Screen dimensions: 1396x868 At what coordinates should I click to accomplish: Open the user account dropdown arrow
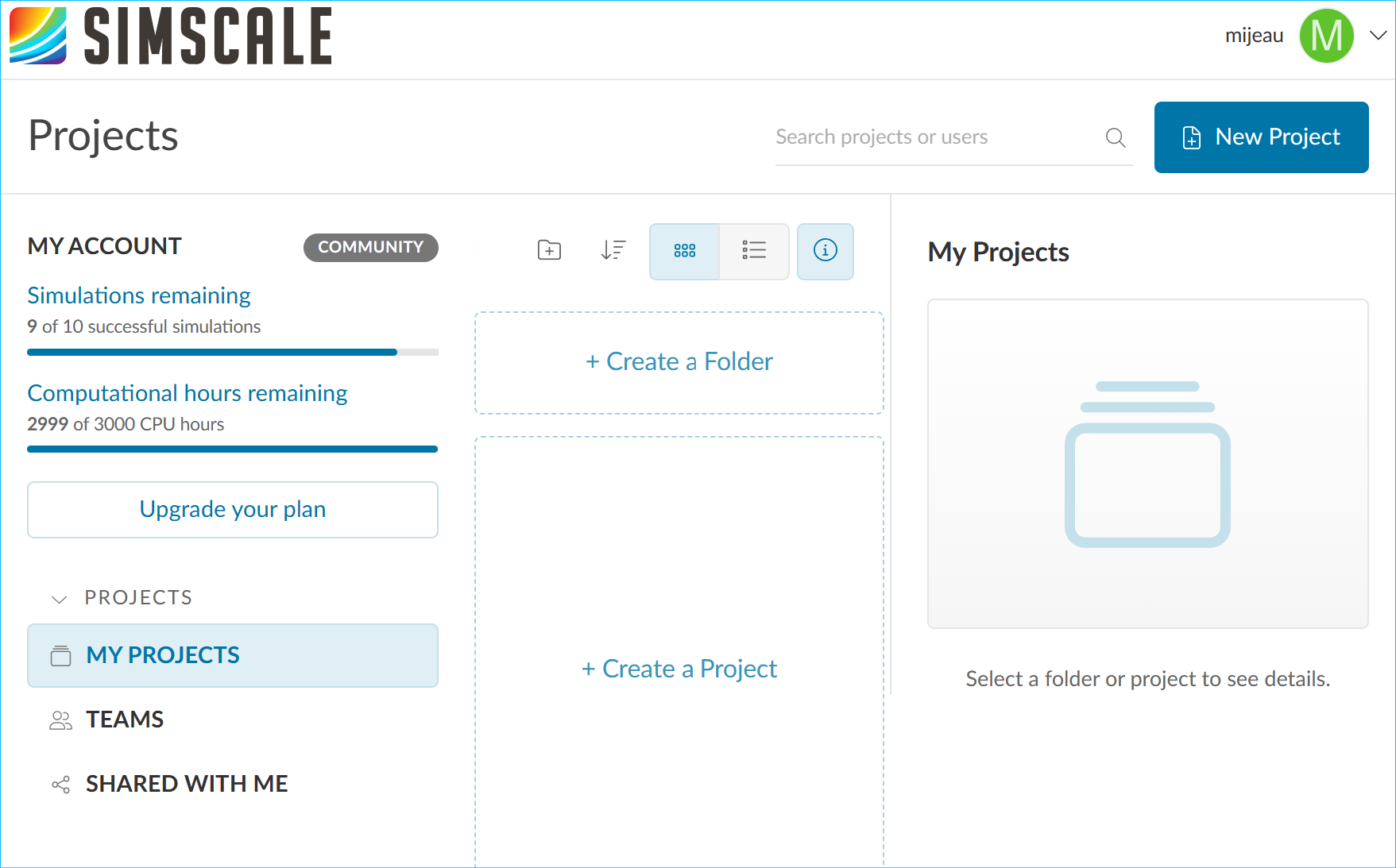tap(1379, 36)
